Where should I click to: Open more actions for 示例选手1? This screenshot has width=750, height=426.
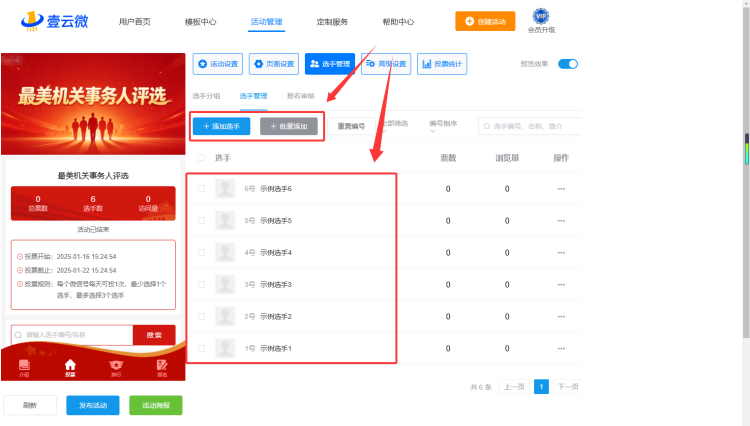[561, 349]
